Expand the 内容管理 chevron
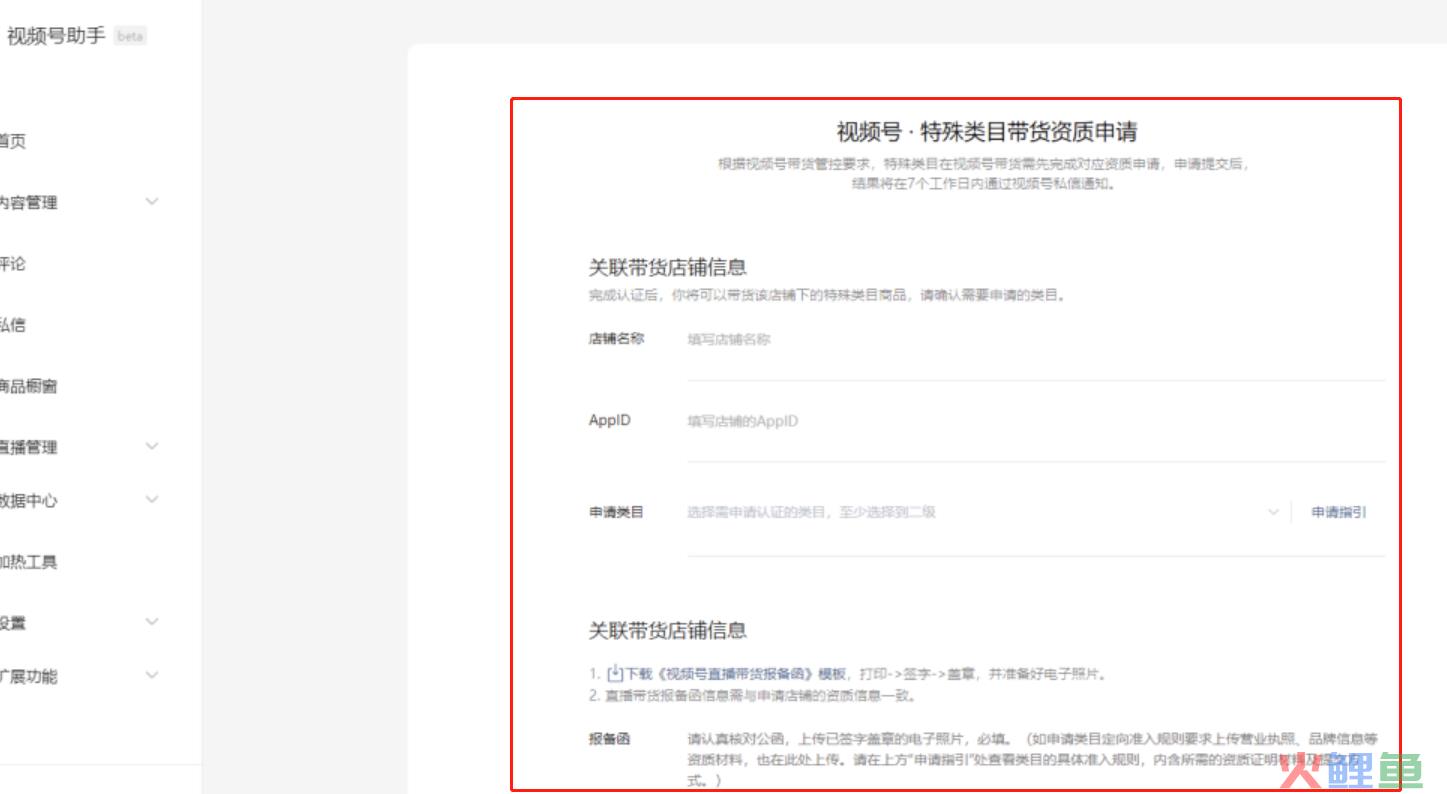The image size is (1447, 794). 152,201
